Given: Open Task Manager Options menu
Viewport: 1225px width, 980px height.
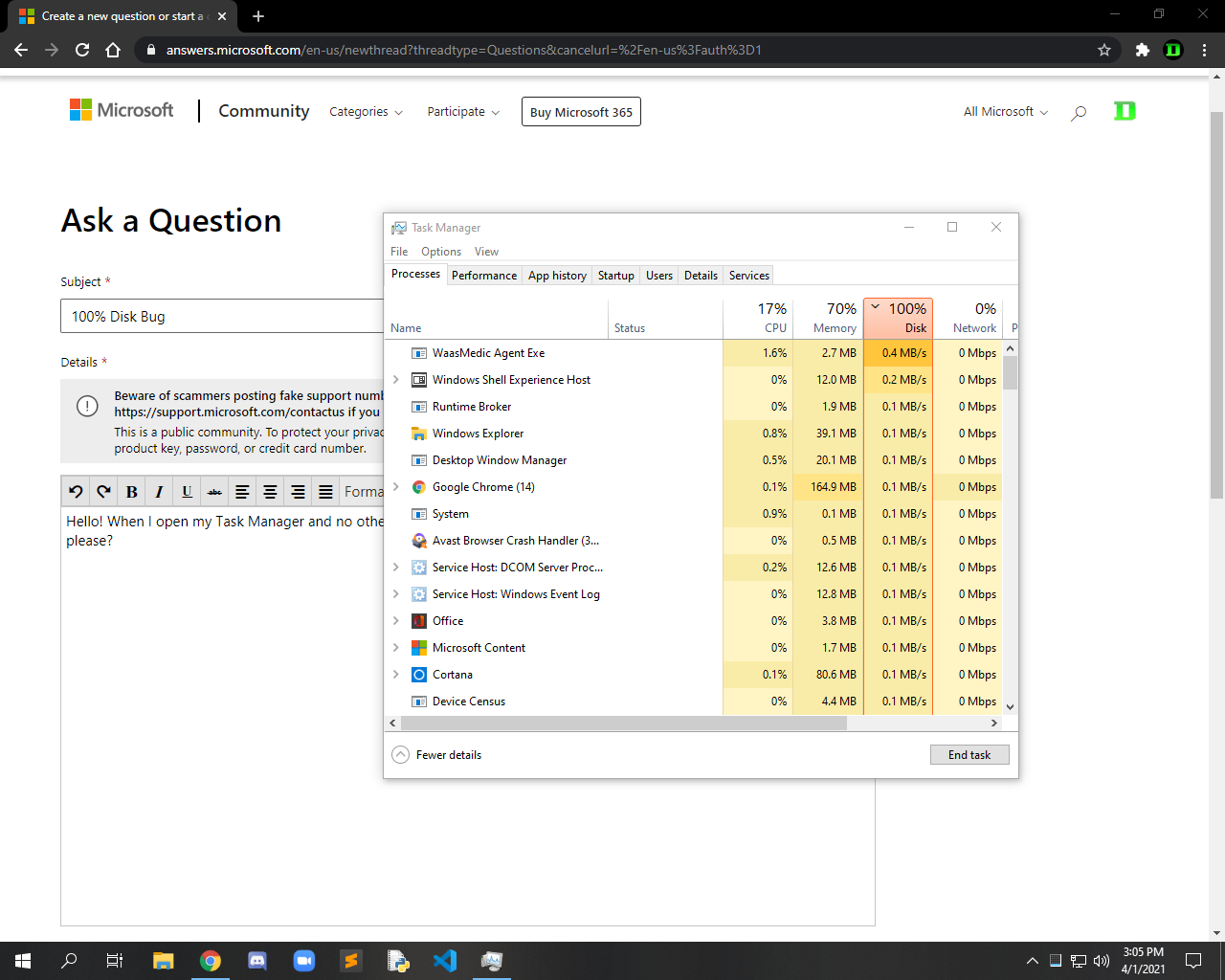Looking at the screenshot, I should click(441, 252).
